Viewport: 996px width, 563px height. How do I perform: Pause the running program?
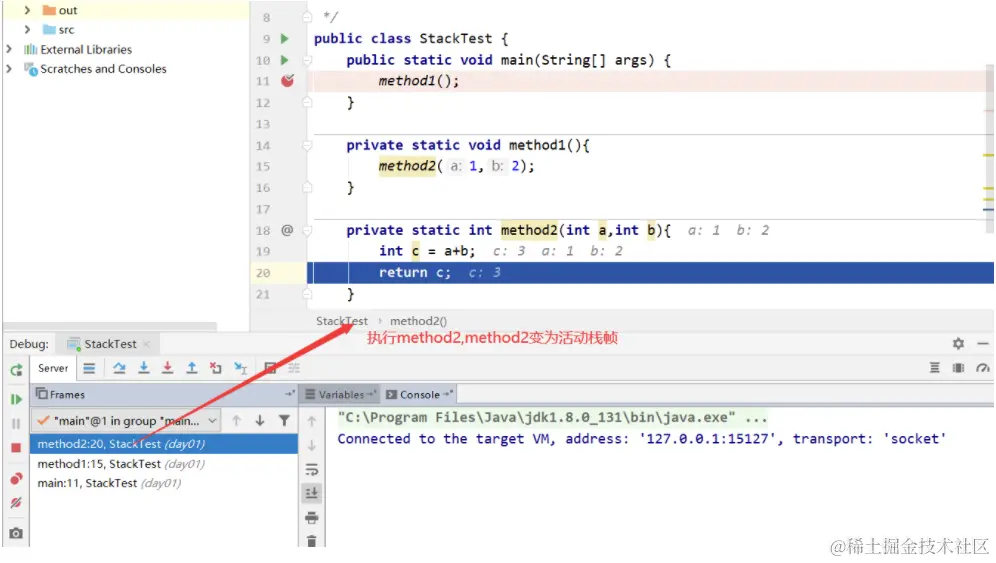click(x=17, y=423)
